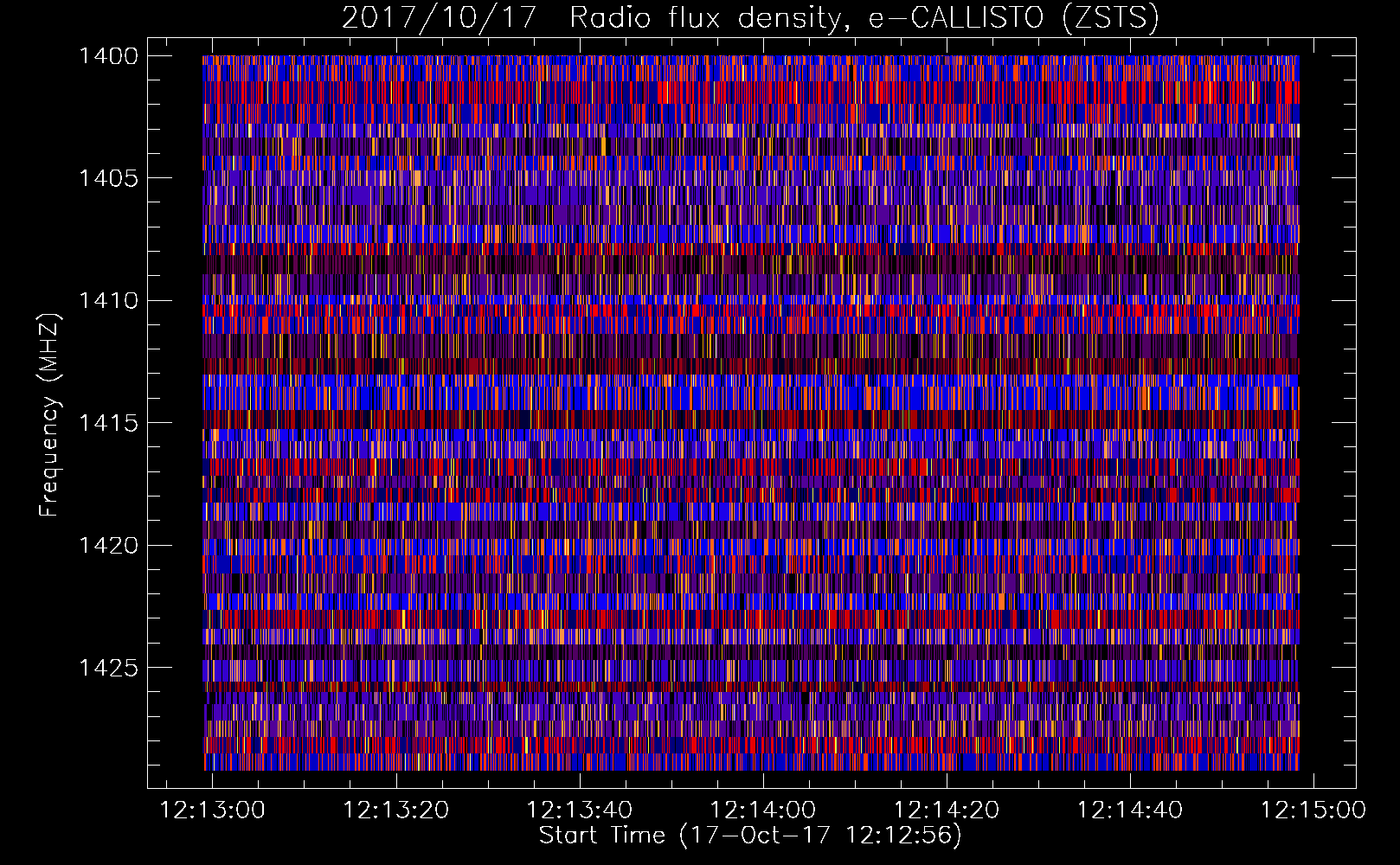The image size is (1400, 865).
Task: Click the 12:13:00 time tick label
Action: tap(213, 811)
